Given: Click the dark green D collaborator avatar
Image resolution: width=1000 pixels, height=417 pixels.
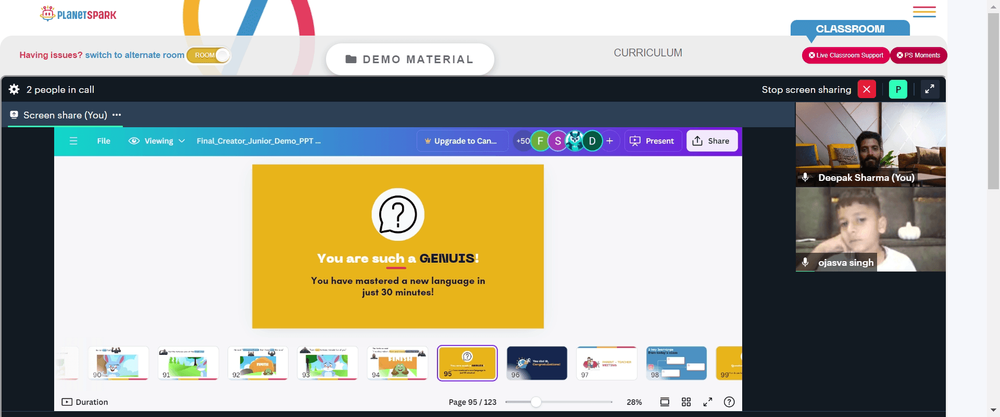Looking at the screenshot, I should tap(592, 141).
